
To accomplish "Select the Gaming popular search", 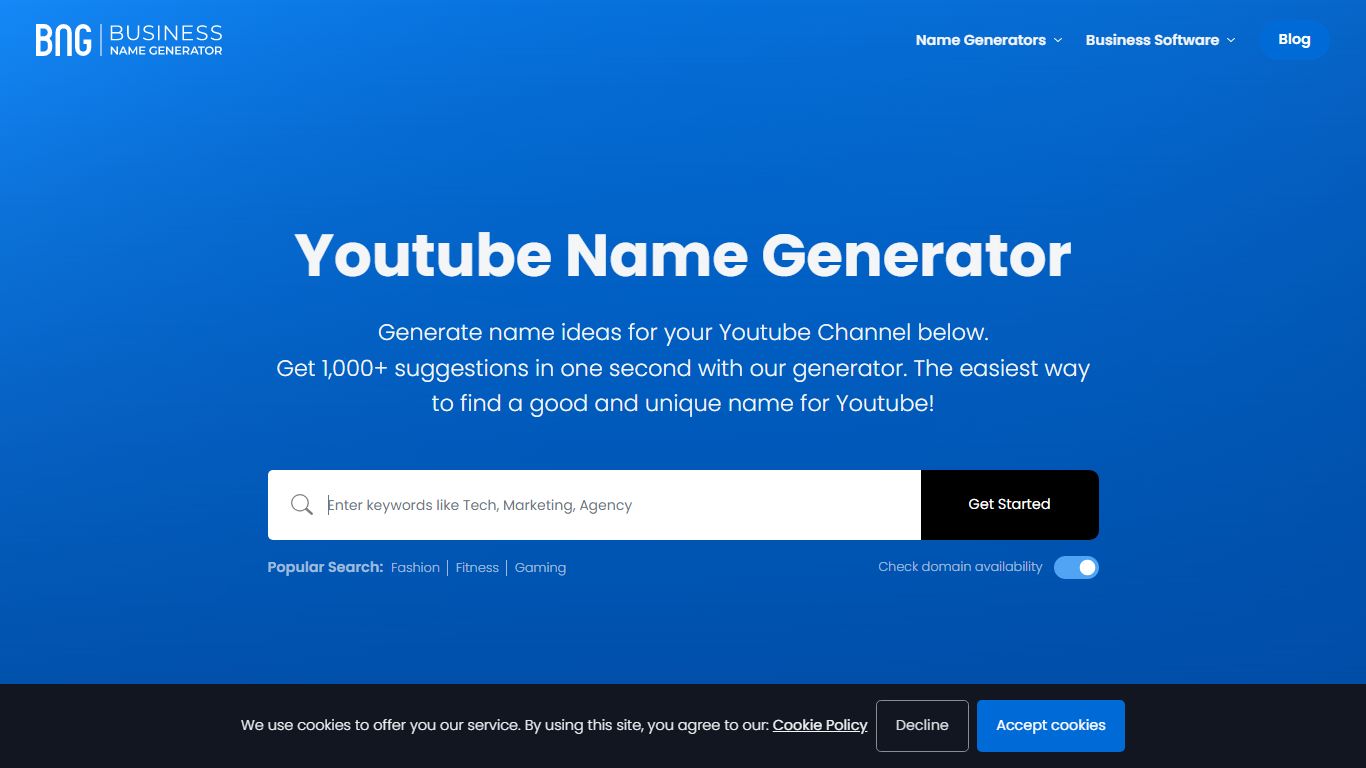I will [x=540, y=567].
